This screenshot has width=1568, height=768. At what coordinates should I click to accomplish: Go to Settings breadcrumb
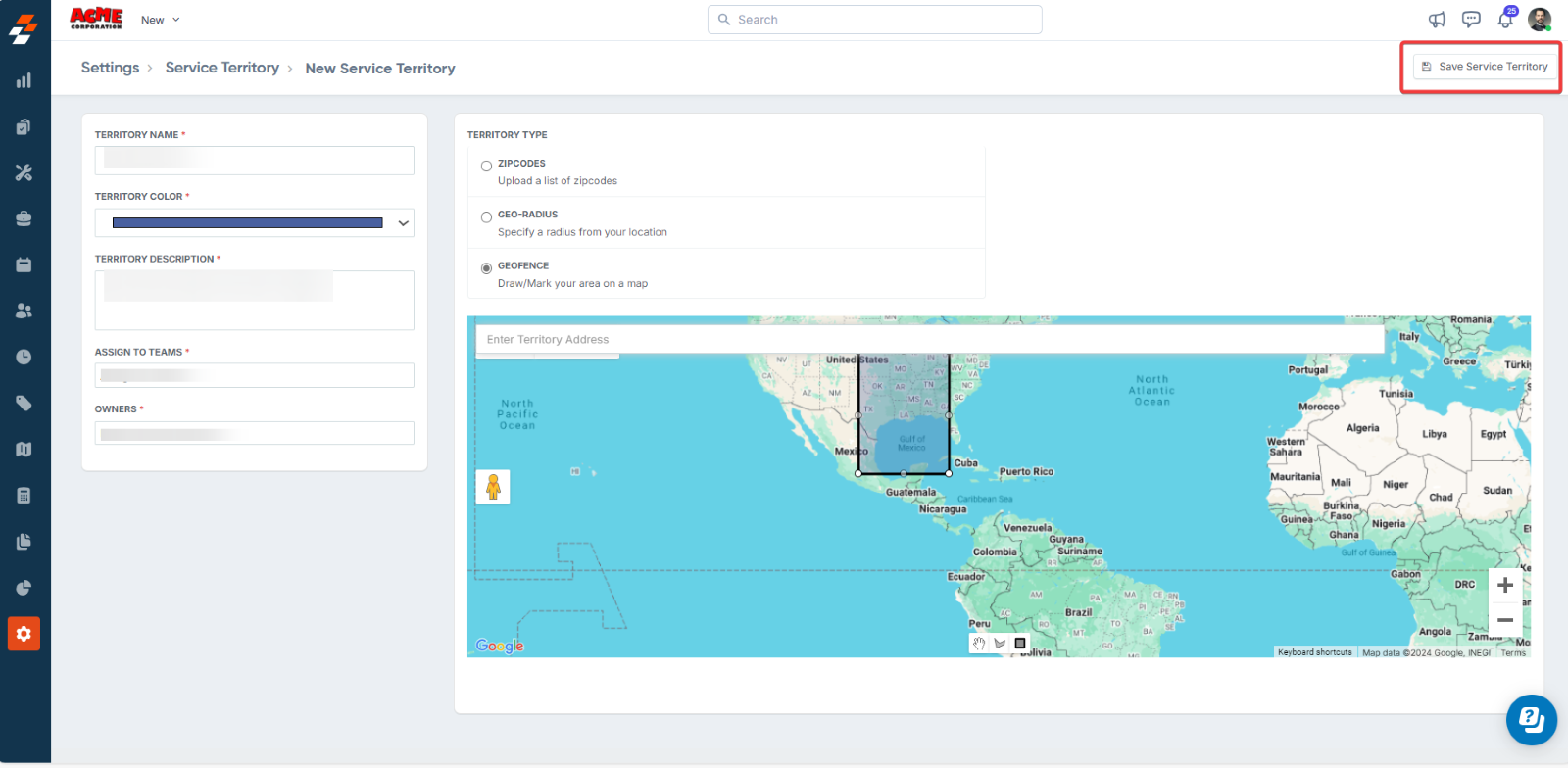110,68
